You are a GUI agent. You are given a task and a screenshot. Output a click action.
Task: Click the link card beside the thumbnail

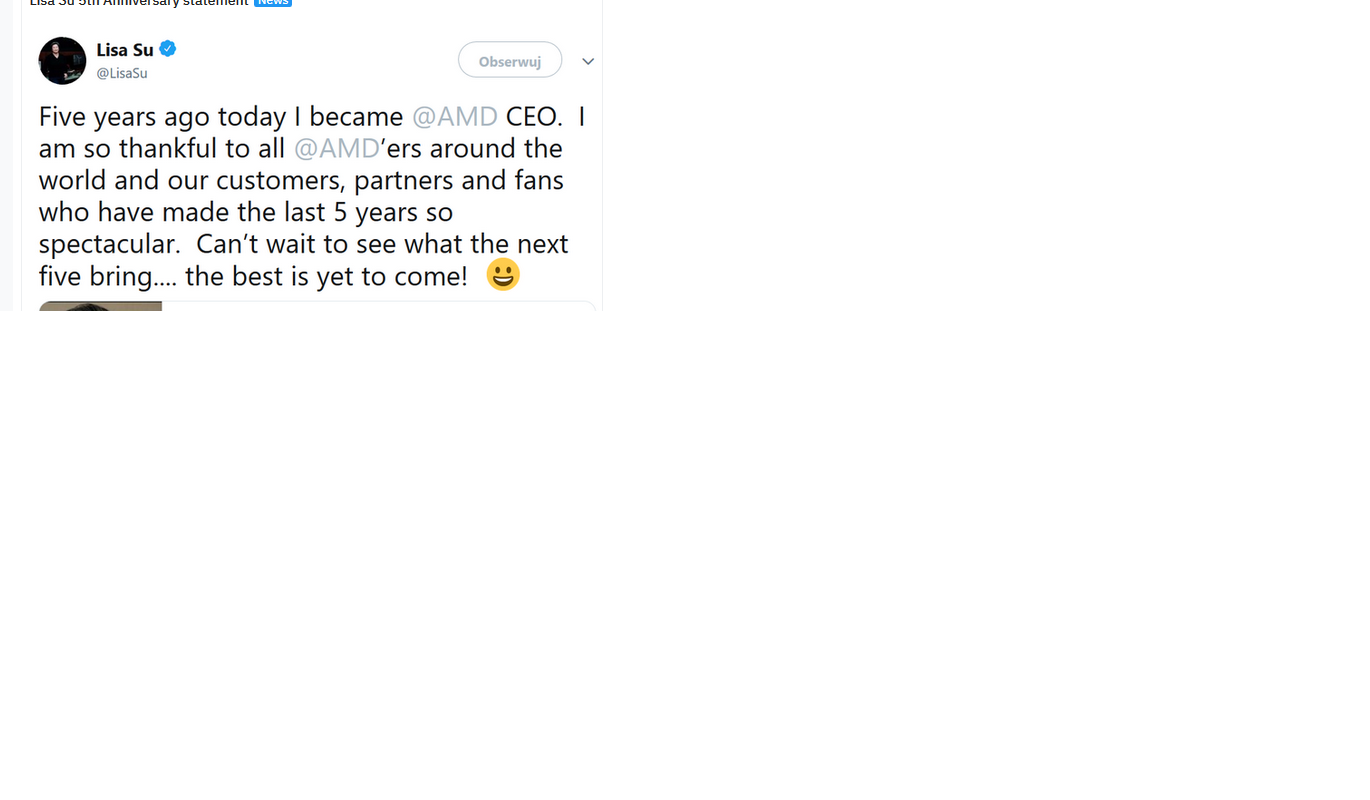(x=378, y=306)
